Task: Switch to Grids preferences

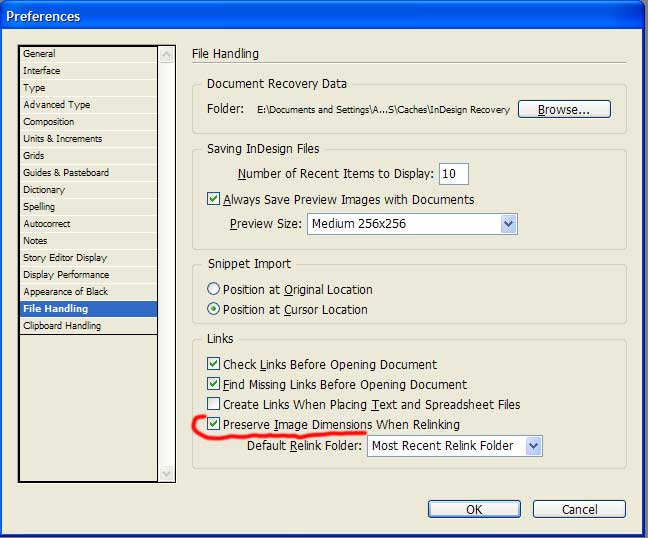Action: point(88,155)
